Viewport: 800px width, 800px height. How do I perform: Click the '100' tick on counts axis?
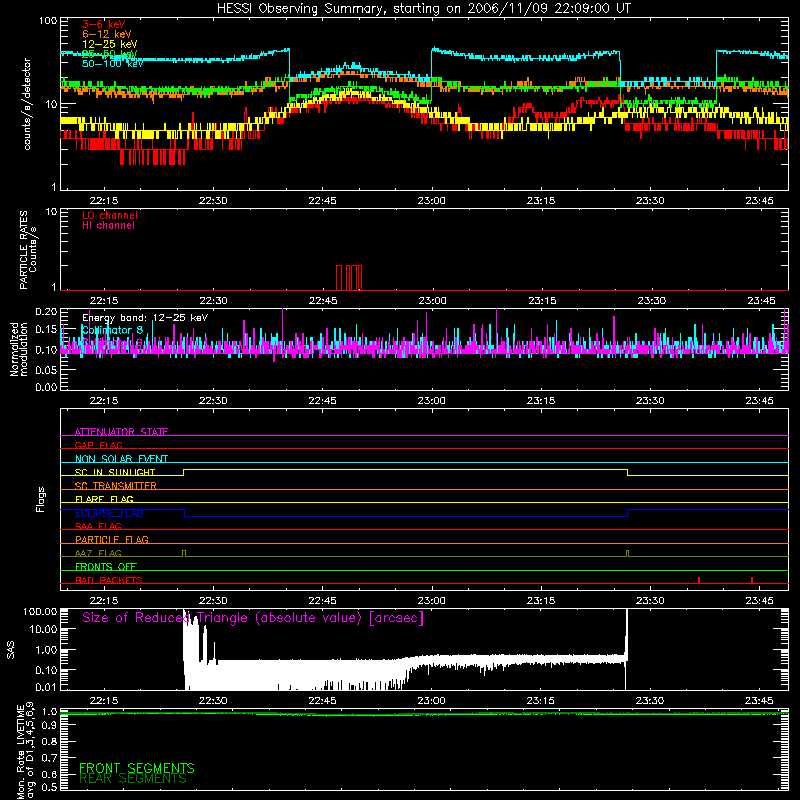point(48,21)
